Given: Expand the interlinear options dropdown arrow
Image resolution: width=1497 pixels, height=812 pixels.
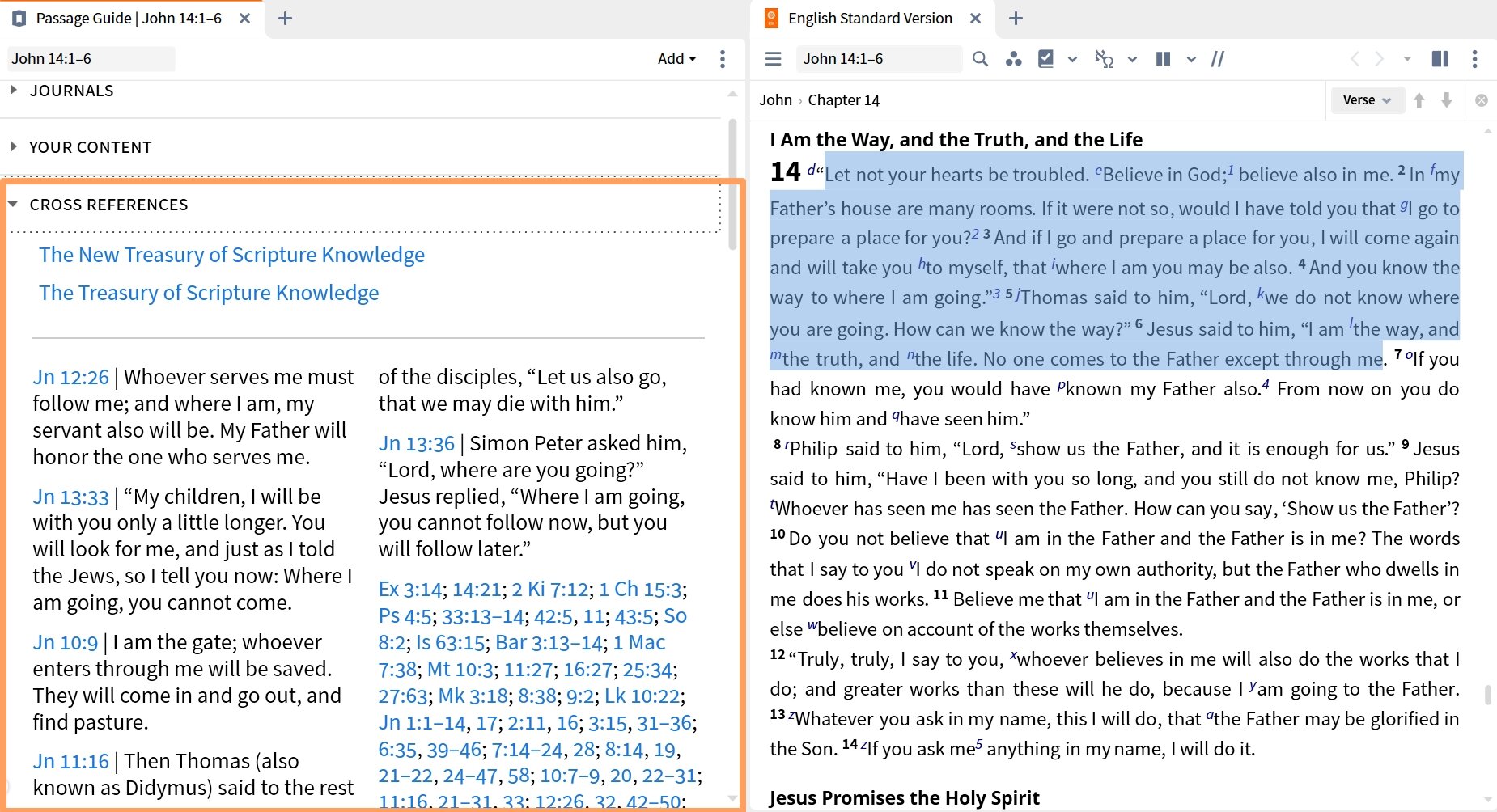Looking at the screenshot, I should pyautogui.click(x=1132, y=59).
